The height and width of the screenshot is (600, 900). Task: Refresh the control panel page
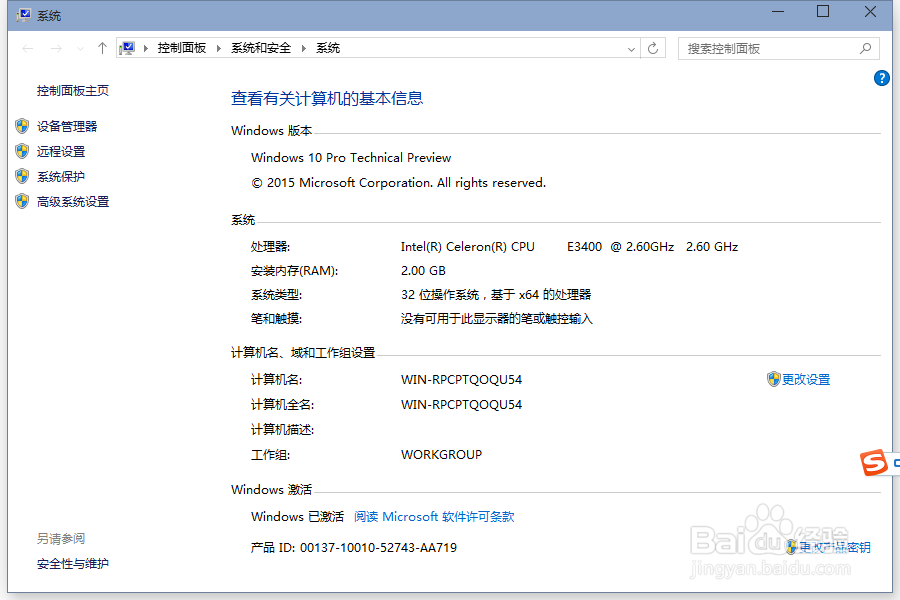(x=653, y=48)
